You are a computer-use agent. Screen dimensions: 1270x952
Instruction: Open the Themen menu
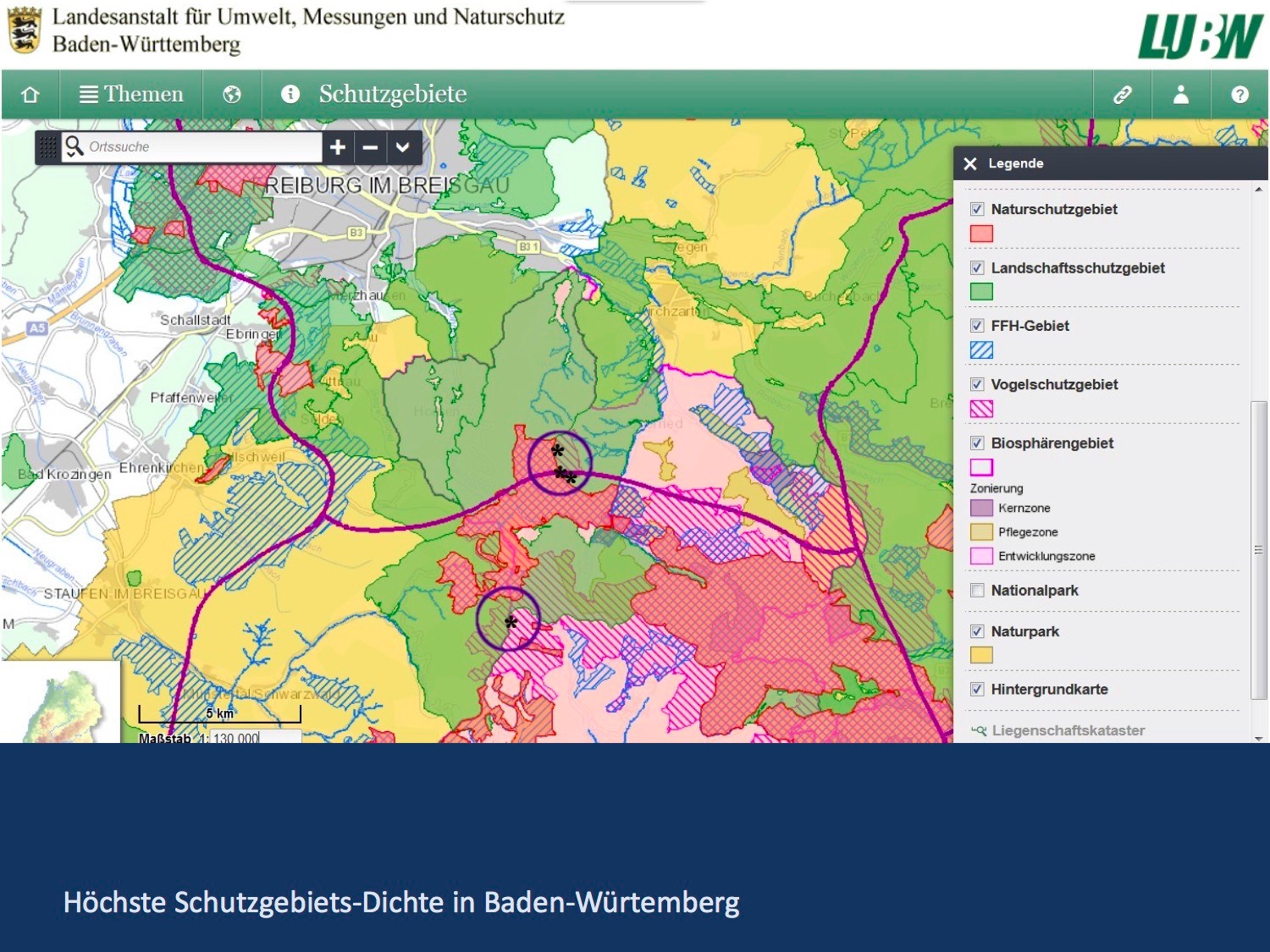131,95
